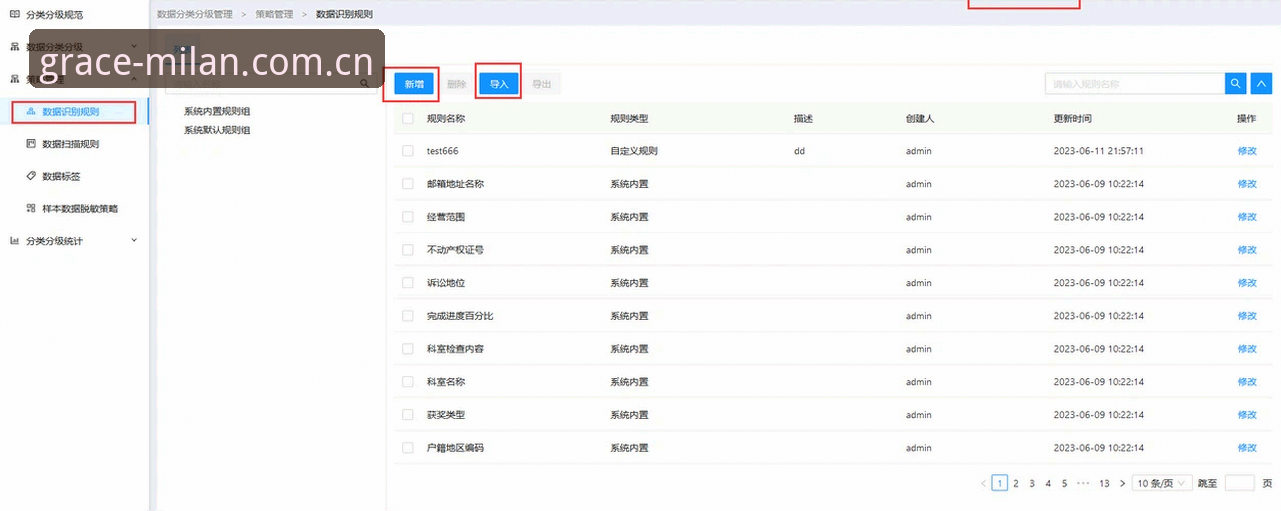The image size is (1281, 511).
Task: Go to page 4
Action: pos(1048,483)
